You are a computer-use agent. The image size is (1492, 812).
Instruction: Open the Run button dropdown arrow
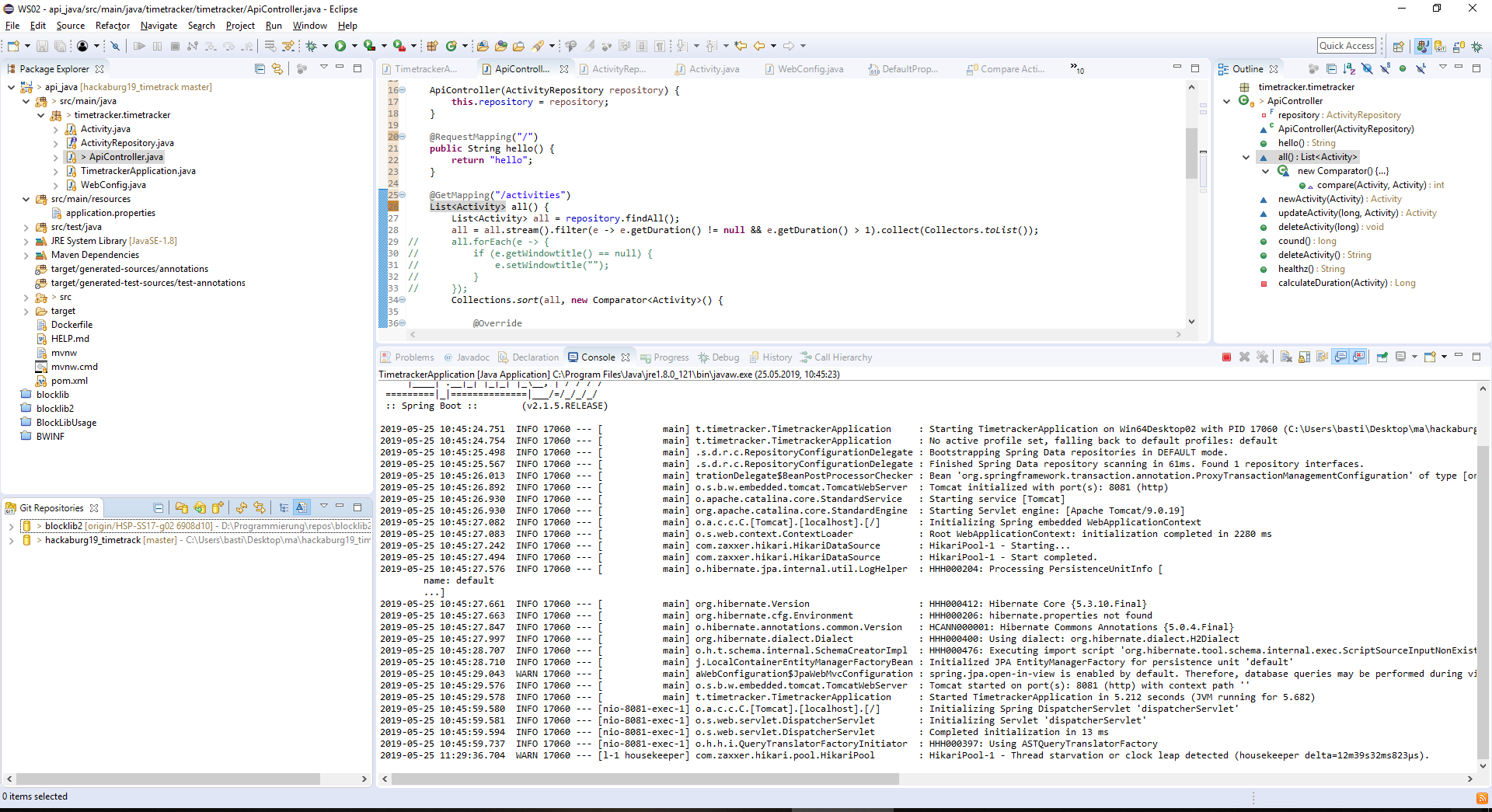(354, 47)
